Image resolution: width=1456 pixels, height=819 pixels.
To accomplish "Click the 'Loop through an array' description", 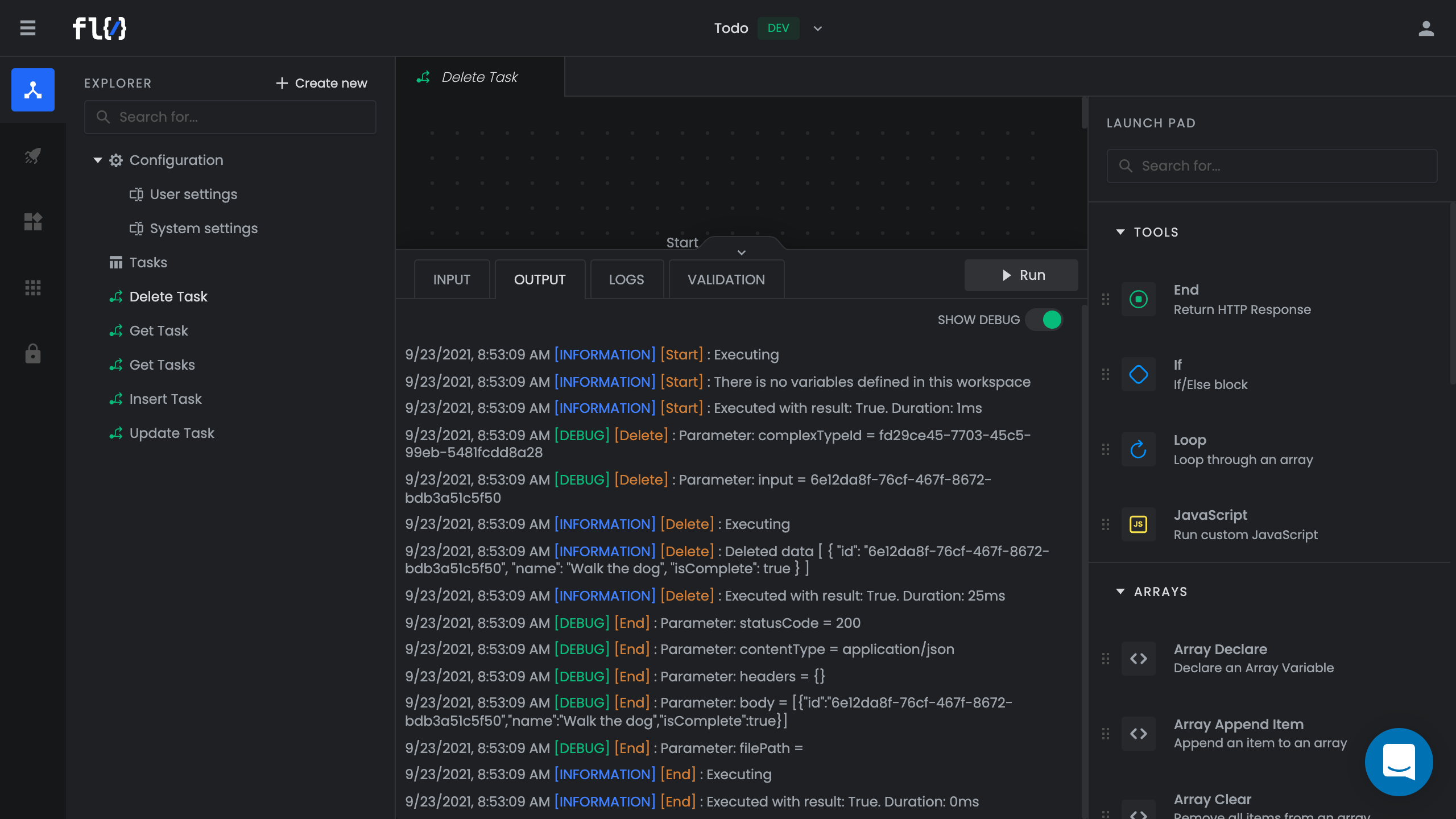I will [x=1243, y=460].
